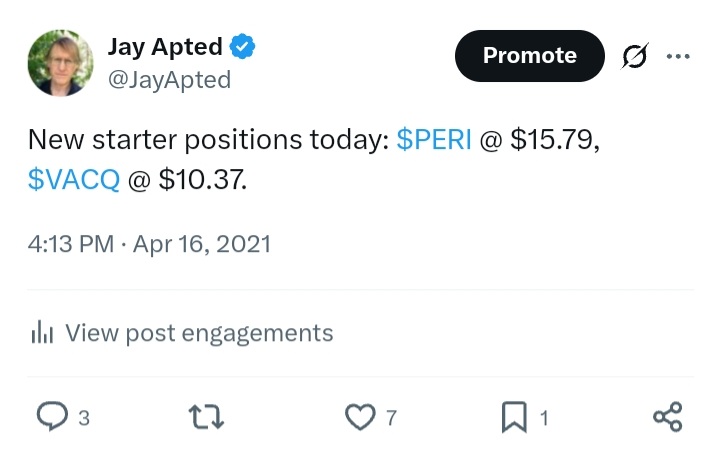Click the bar chart analytics icon

(x=42, y=332)
